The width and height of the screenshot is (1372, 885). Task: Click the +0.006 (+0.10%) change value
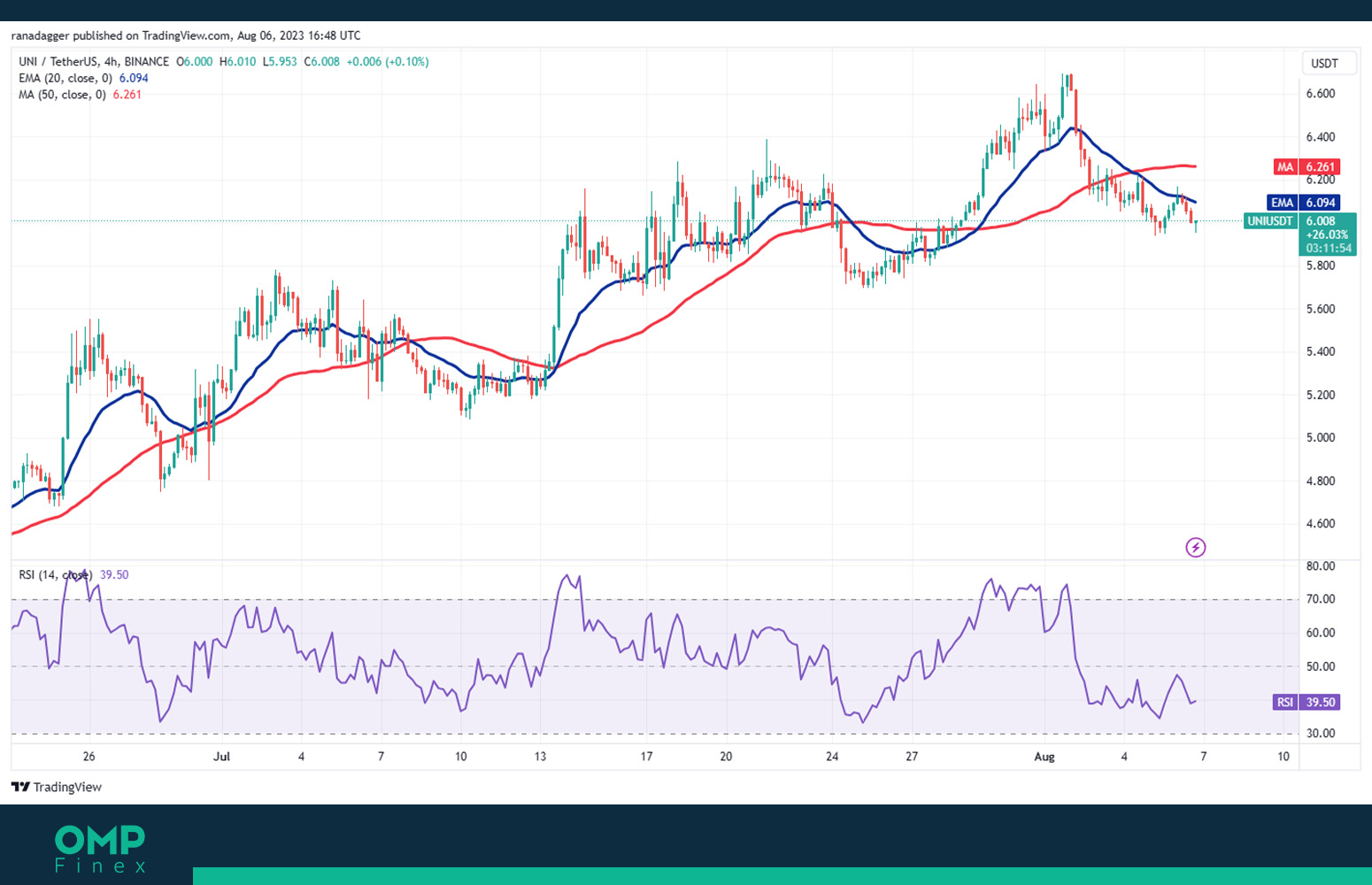click(388, 62)
